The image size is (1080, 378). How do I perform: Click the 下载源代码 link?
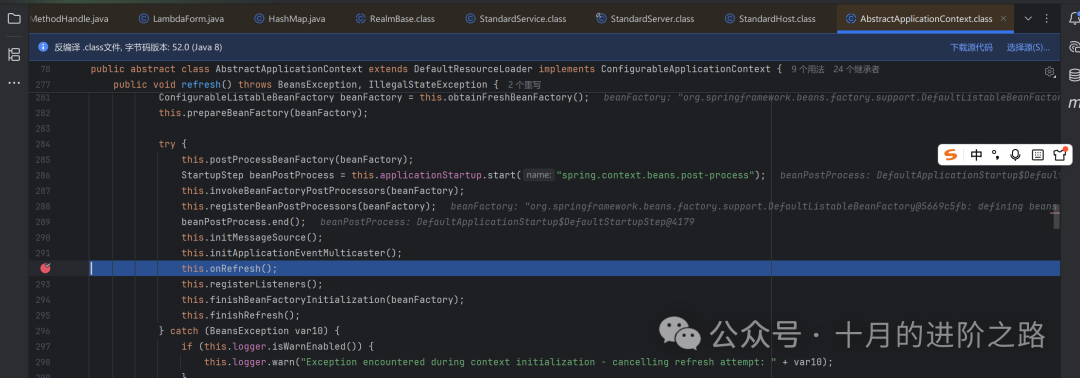pos(971,48)
